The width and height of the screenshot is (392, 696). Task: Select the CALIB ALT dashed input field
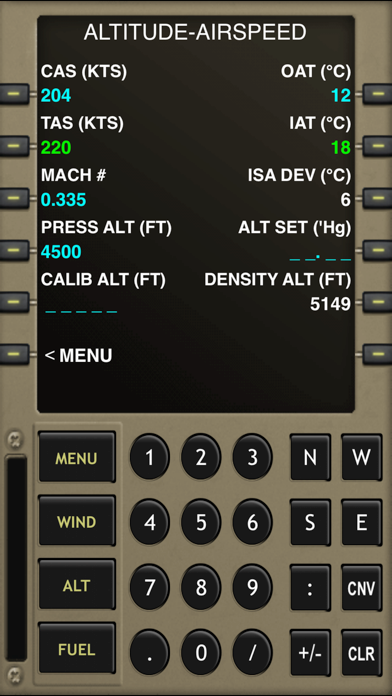pyautogui.click(x=81, y=311)
